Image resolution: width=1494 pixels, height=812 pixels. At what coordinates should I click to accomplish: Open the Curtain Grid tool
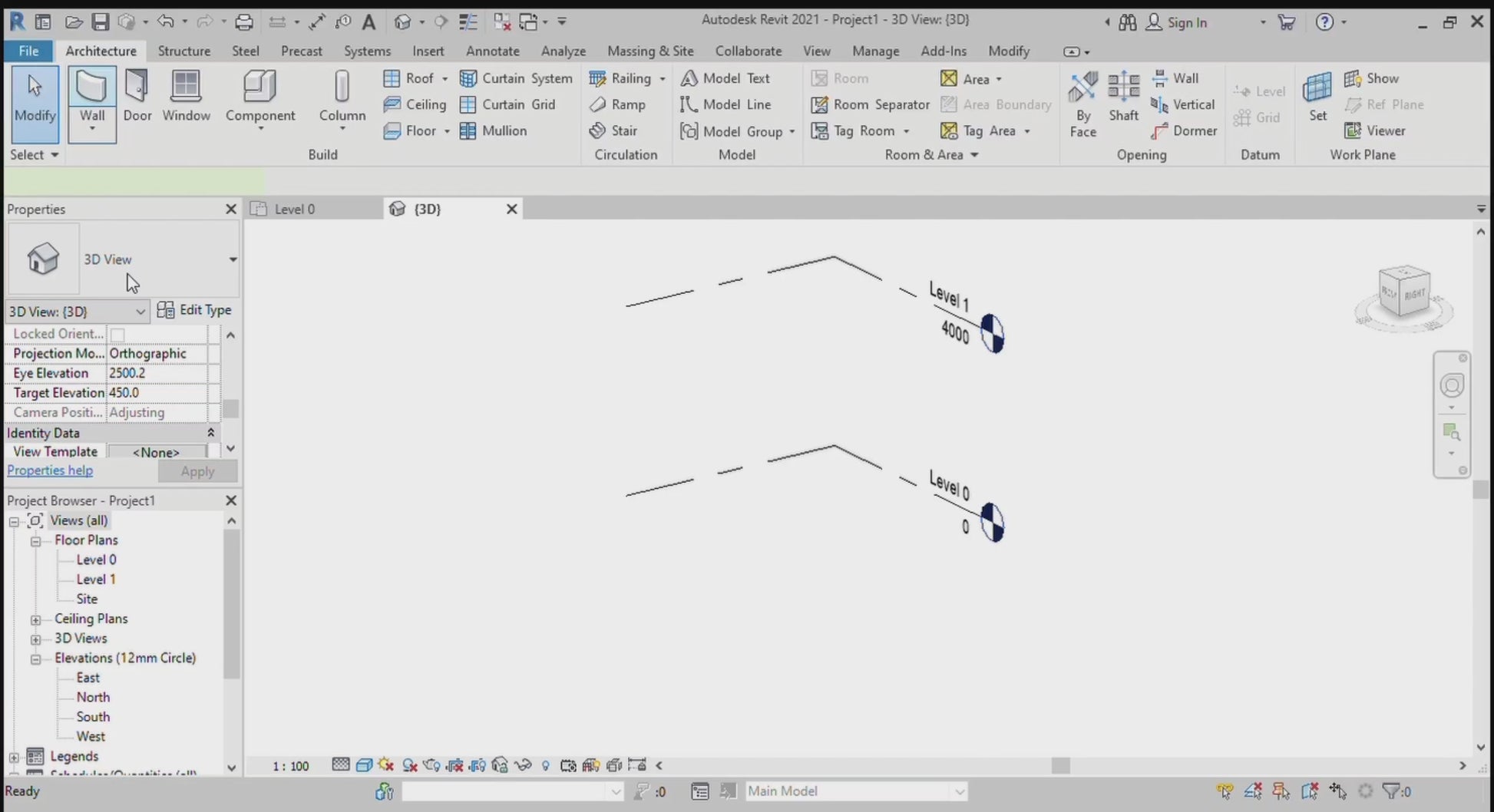[x=507, y=104]
